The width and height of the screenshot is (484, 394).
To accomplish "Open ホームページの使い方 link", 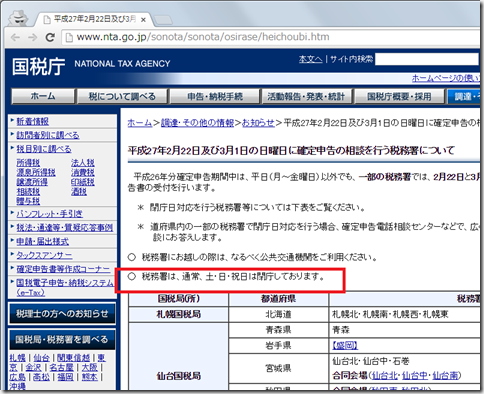I will (x=446, y=78).
